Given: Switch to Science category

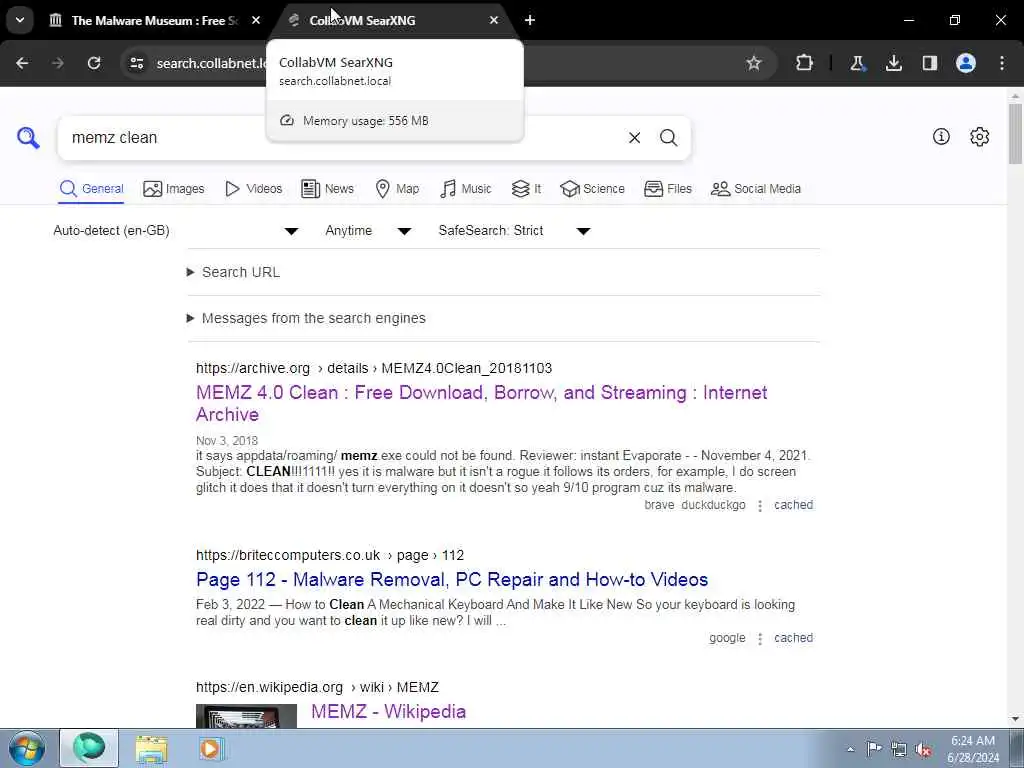Looking at the screenshot, I should (592, 189).
